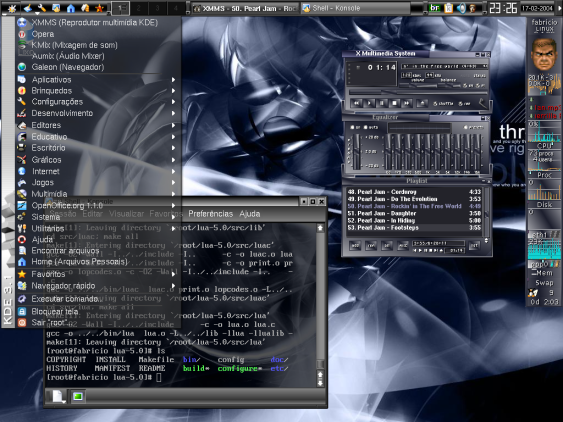Screen dimensions: 563x422
Task: Expand the Gráficos submenu
Action: [x=98, y=159]
